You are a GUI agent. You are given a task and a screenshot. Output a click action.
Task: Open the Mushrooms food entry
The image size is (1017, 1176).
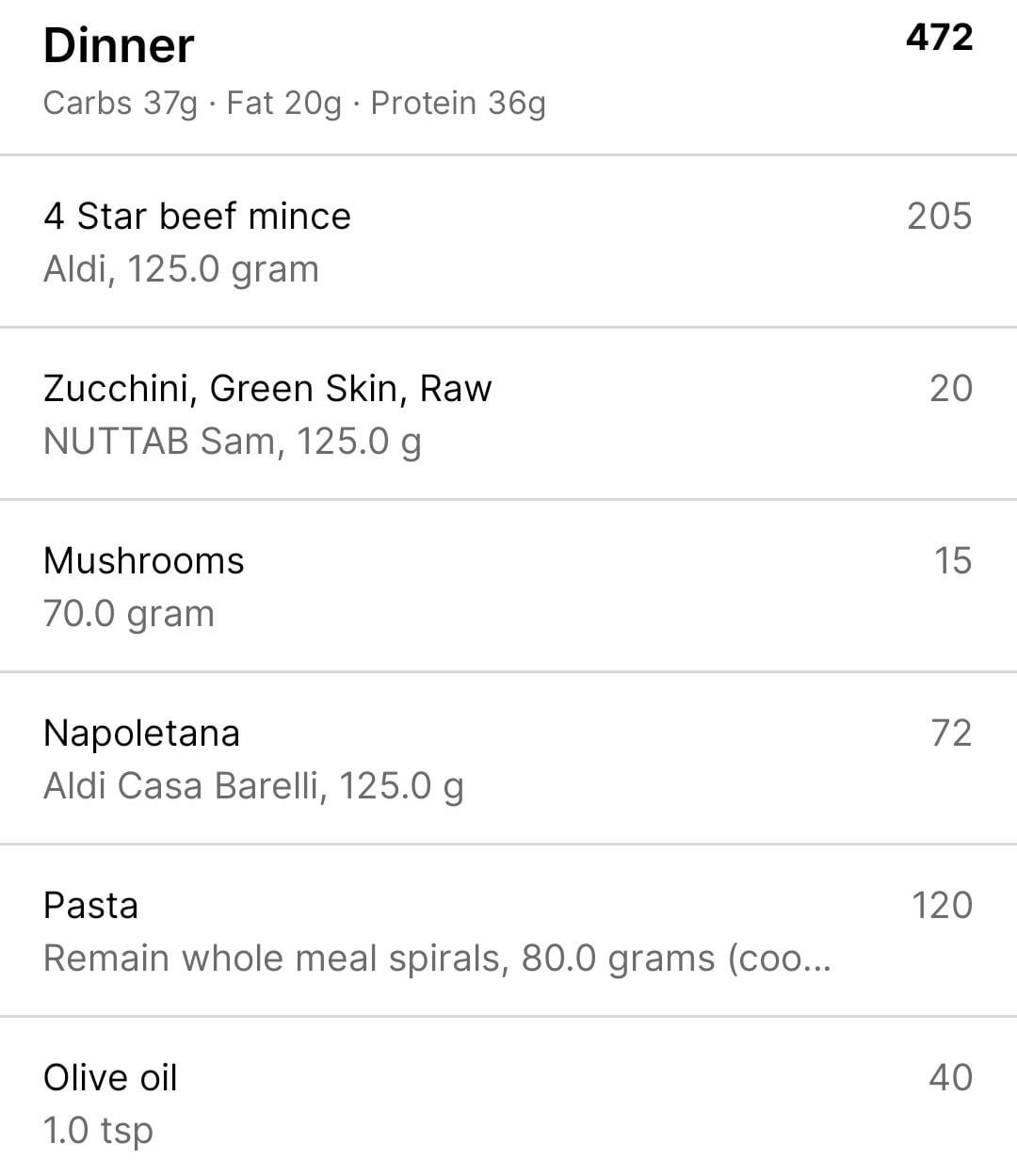[x=508, y=586]
